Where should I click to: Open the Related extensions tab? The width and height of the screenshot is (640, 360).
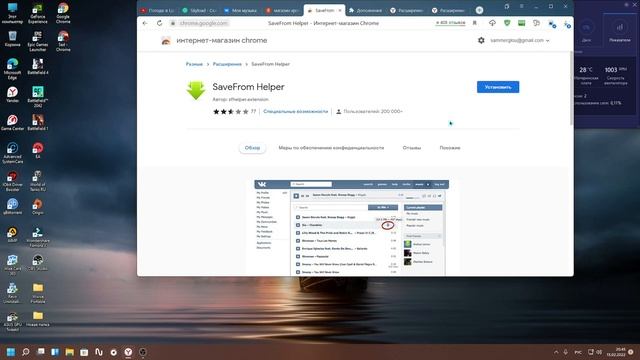click(450, 148)
